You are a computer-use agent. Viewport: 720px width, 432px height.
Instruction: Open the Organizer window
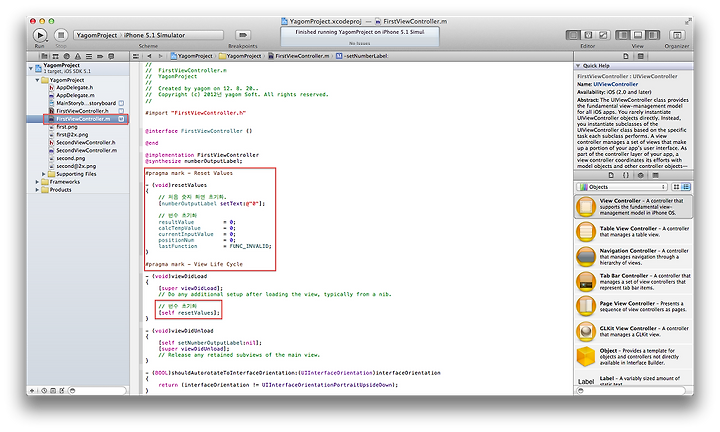click(677, 35)
